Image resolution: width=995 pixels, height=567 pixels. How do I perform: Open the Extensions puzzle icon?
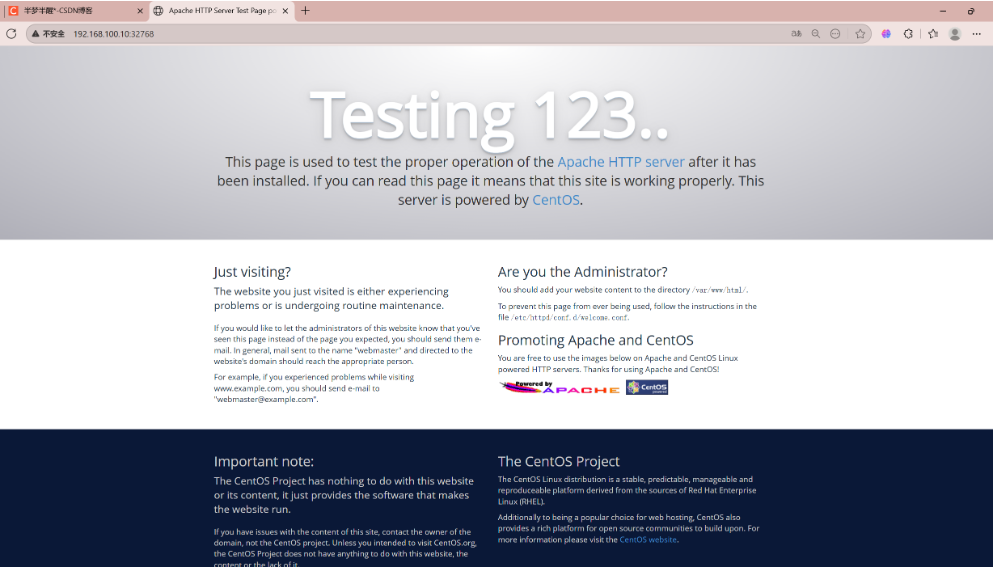click(x=908, y=34)
